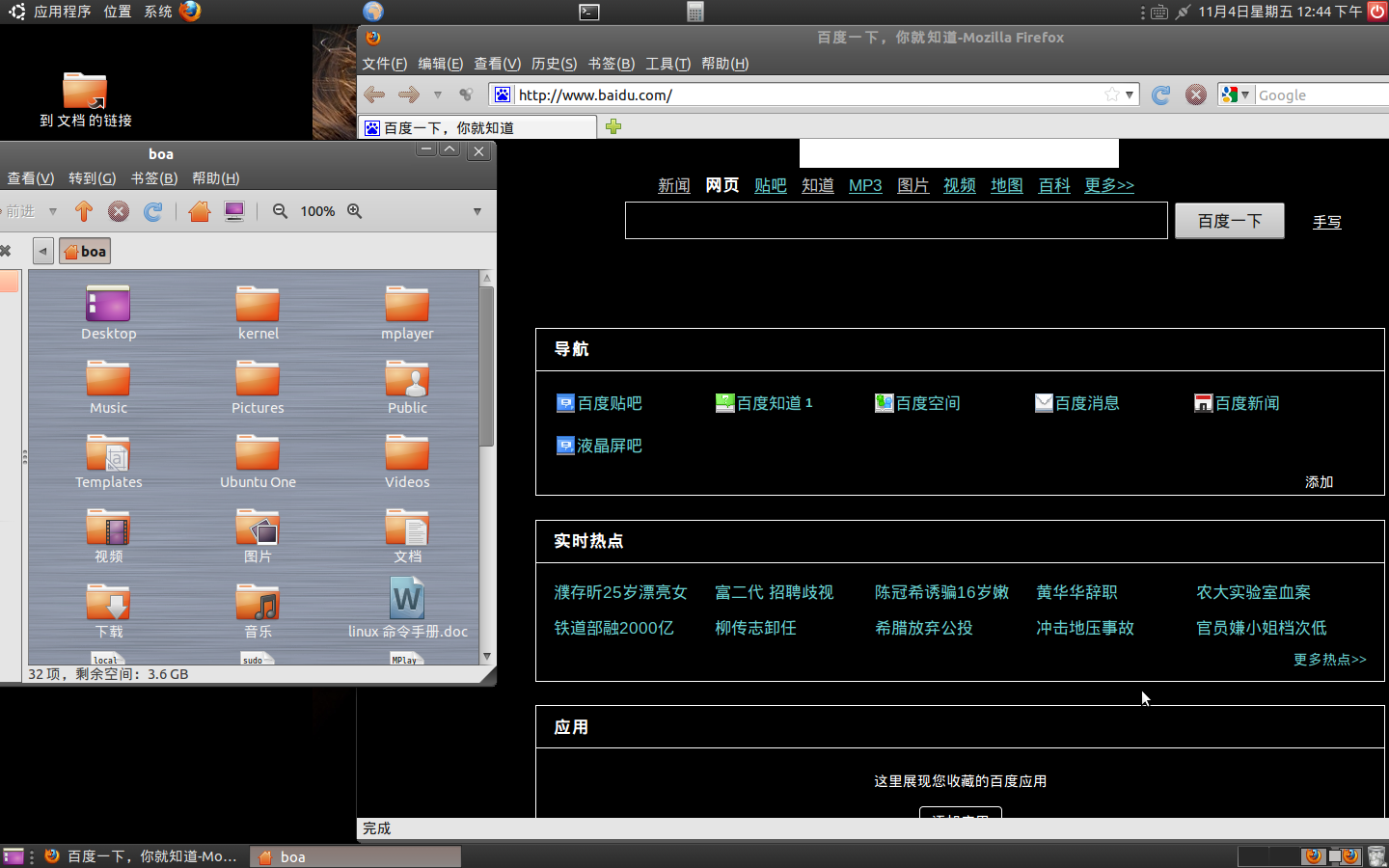The image size is (1389, 868).
Task: Open the Music folder icon
Action: point(108,379)
